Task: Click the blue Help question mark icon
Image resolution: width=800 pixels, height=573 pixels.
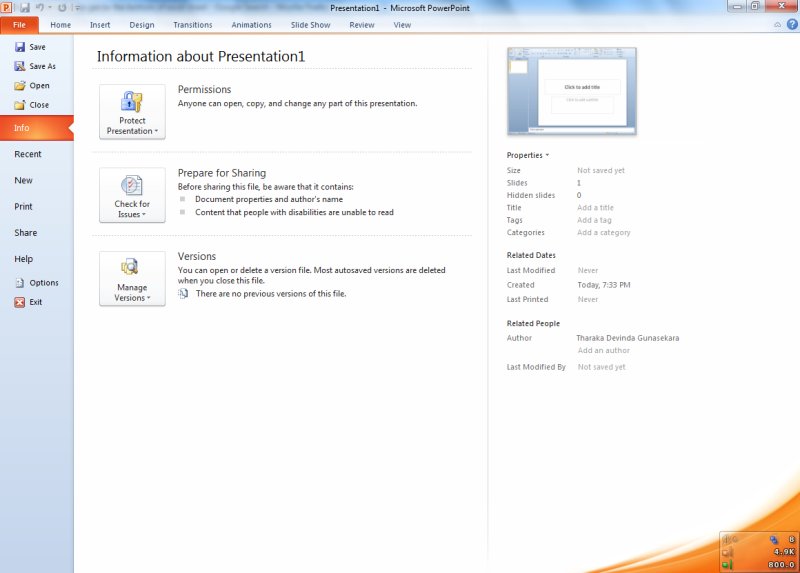Action: click(x=792, y=24)
